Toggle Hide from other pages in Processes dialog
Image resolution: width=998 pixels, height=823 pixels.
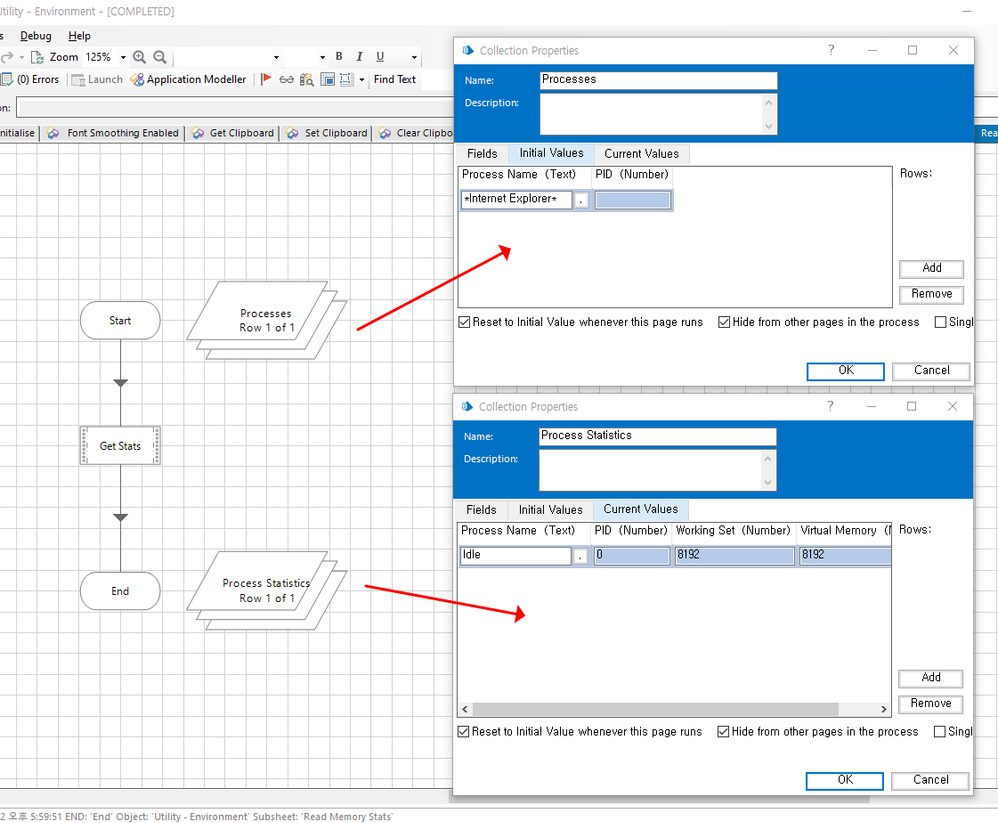[x=724, y=323]
